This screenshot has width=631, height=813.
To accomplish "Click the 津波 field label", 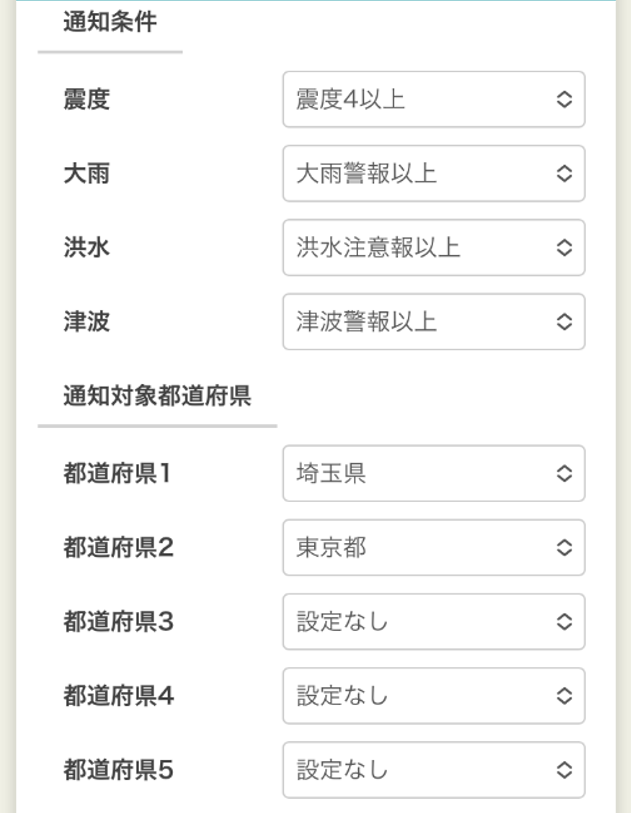I will pos(86,321).
